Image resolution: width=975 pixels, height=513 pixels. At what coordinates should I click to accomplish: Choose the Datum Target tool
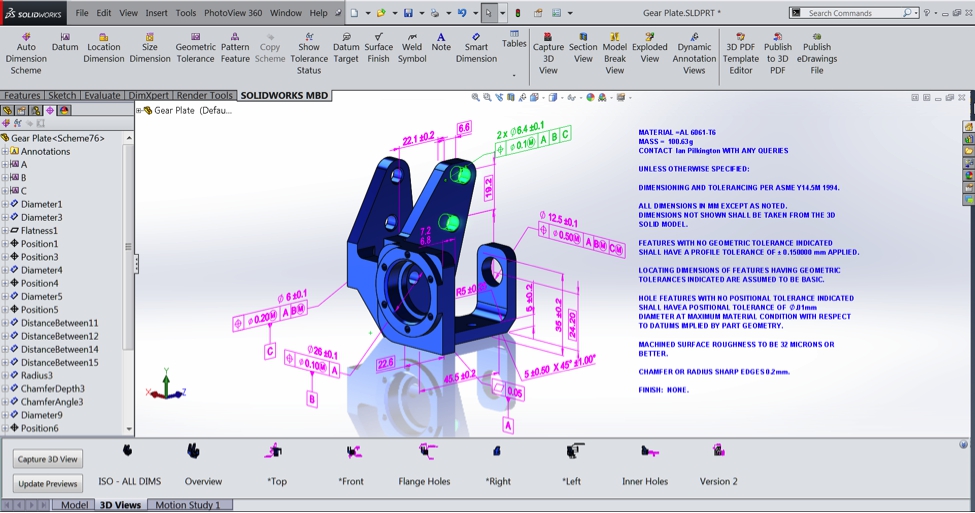point(346,52)
